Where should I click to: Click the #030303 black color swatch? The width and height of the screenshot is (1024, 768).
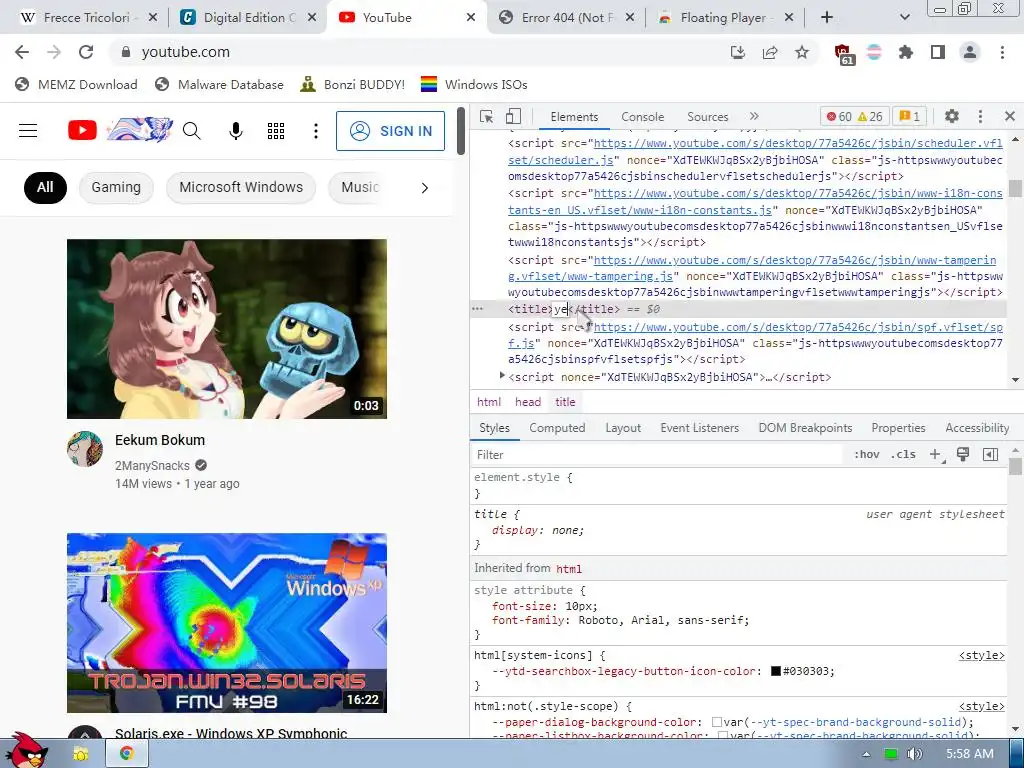click(776, 671)
